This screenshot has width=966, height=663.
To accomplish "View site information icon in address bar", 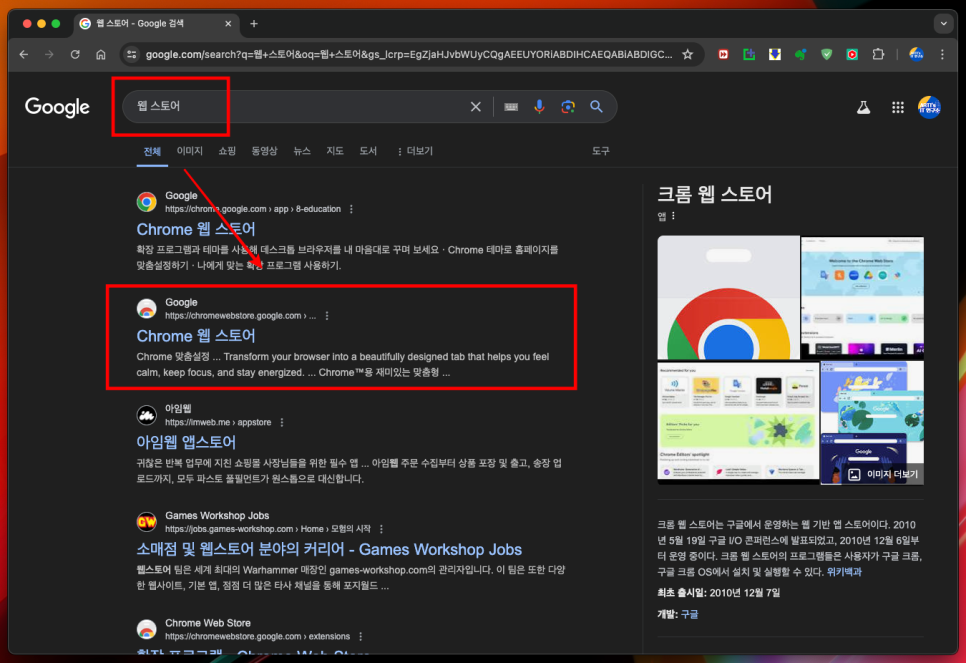I will click(131, 55).
